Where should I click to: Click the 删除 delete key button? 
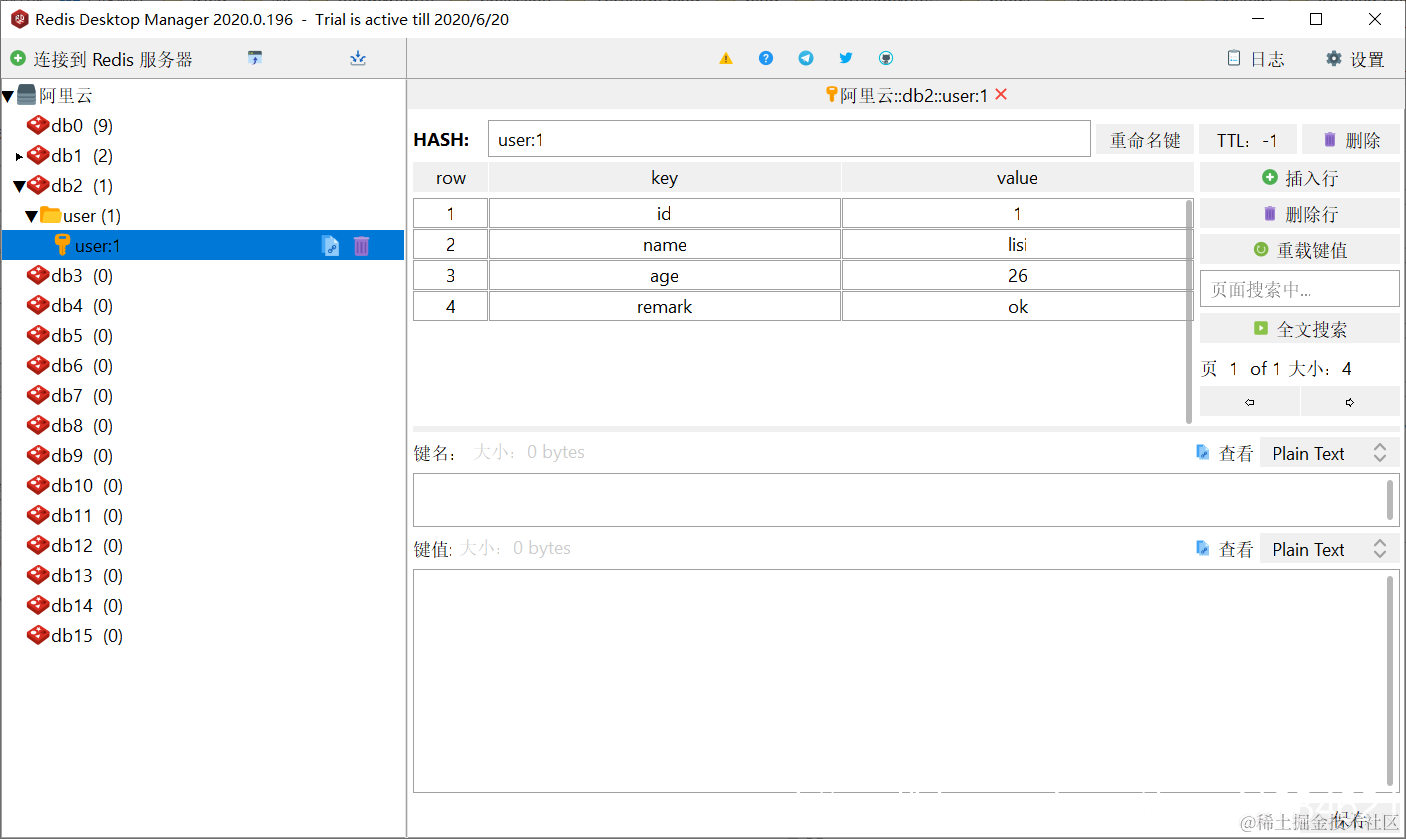[x=1352, y=140]
